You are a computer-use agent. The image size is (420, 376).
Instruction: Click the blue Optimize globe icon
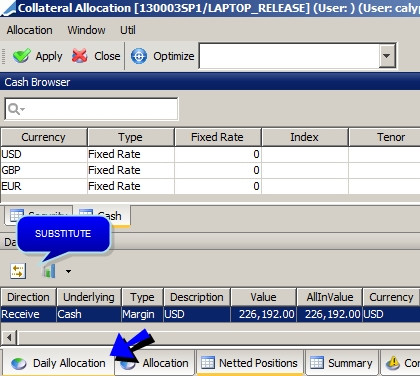click(139, 56)
